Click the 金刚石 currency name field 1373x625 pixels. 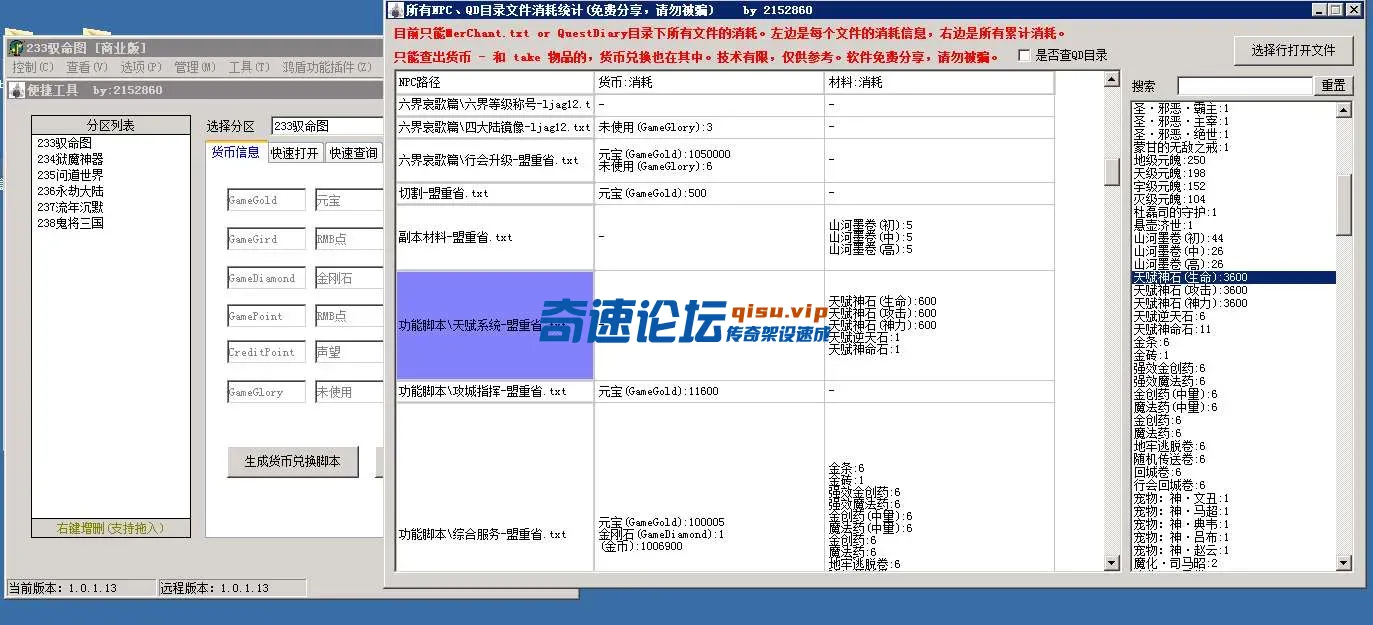pyautogui.click(x=349, y=278)
